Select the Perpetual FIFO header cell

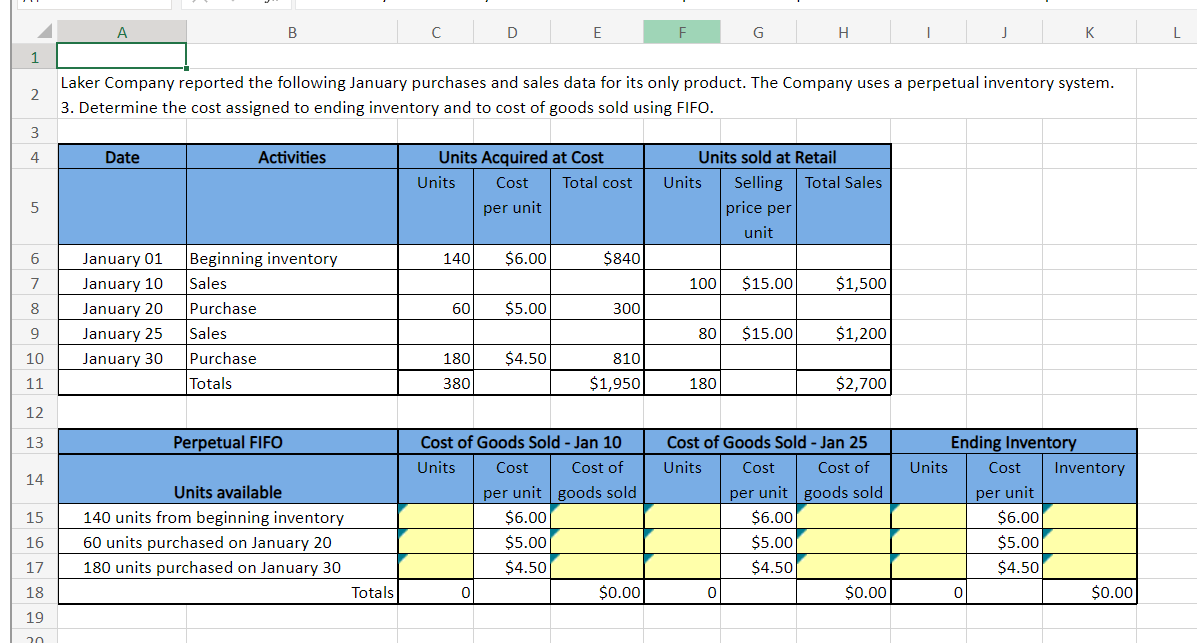(x=228, y=441)
